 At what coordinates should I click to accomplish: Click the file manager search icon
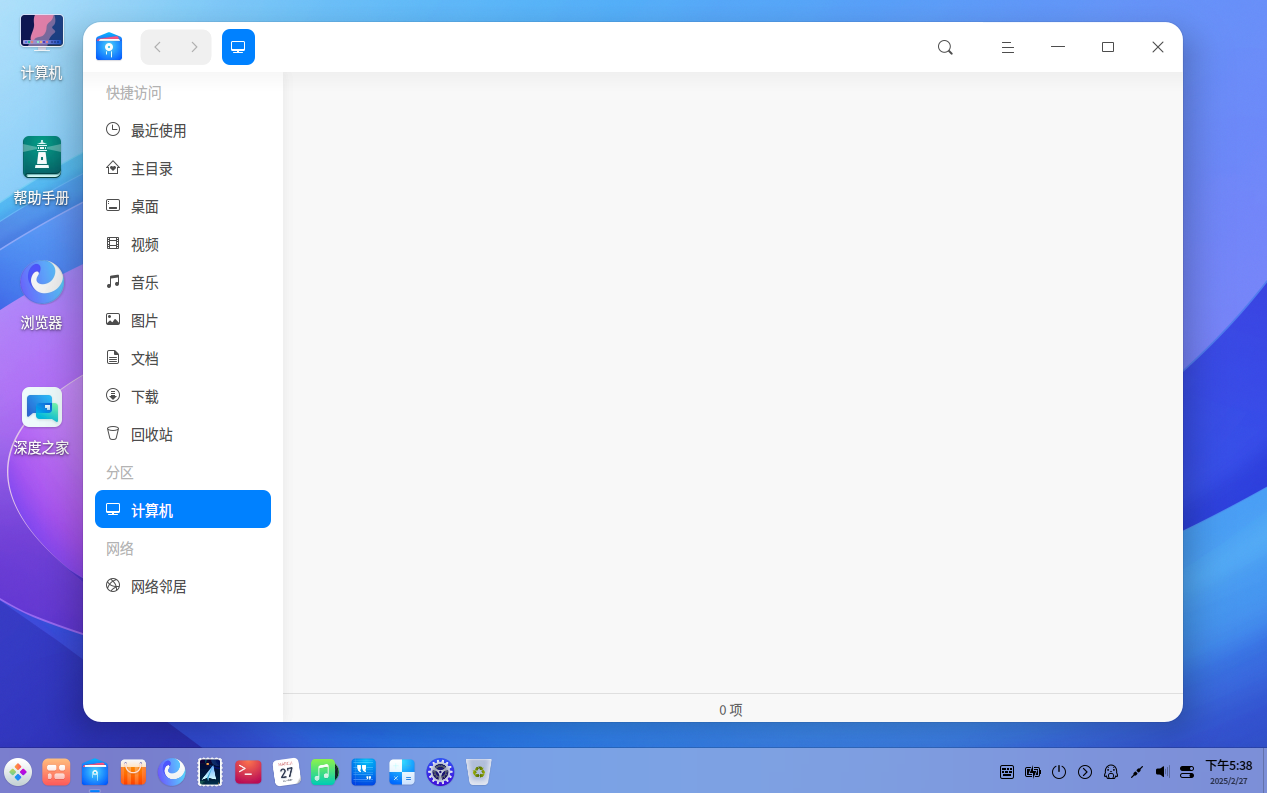[945, 47]
